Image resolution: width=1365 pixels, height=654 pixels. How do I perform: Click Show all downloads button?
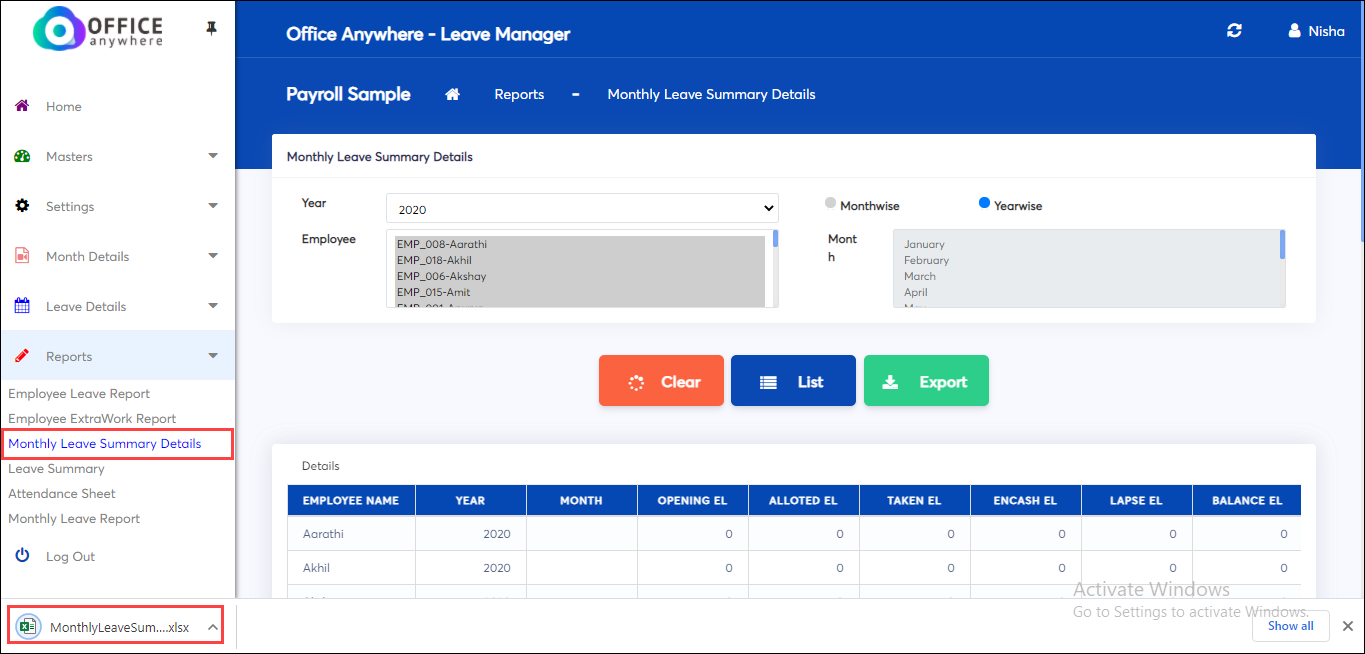click(1291, 626)
